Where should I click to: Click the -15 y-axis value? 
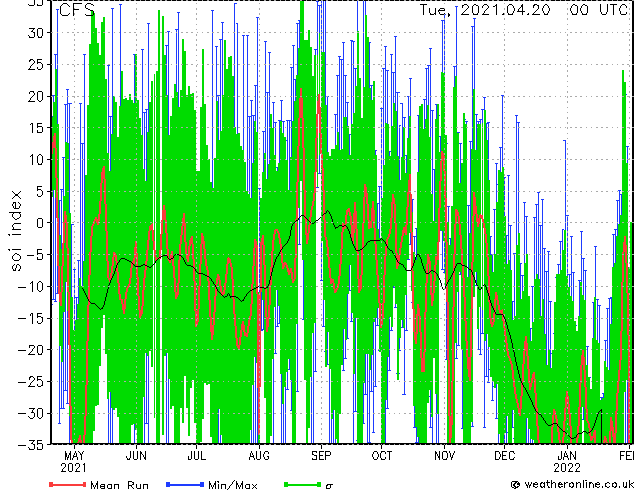point(32,318)
